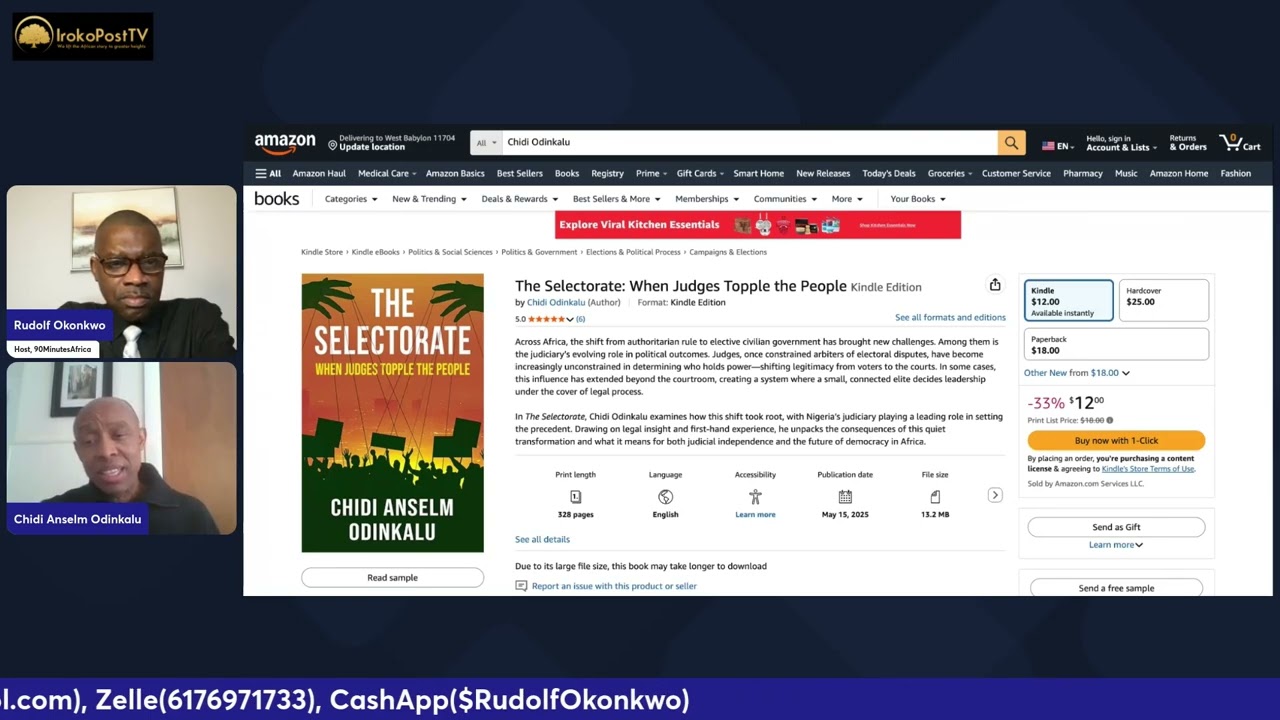Select the Hardcover $25.00 format option
1280x720 pixels.
1163,301
